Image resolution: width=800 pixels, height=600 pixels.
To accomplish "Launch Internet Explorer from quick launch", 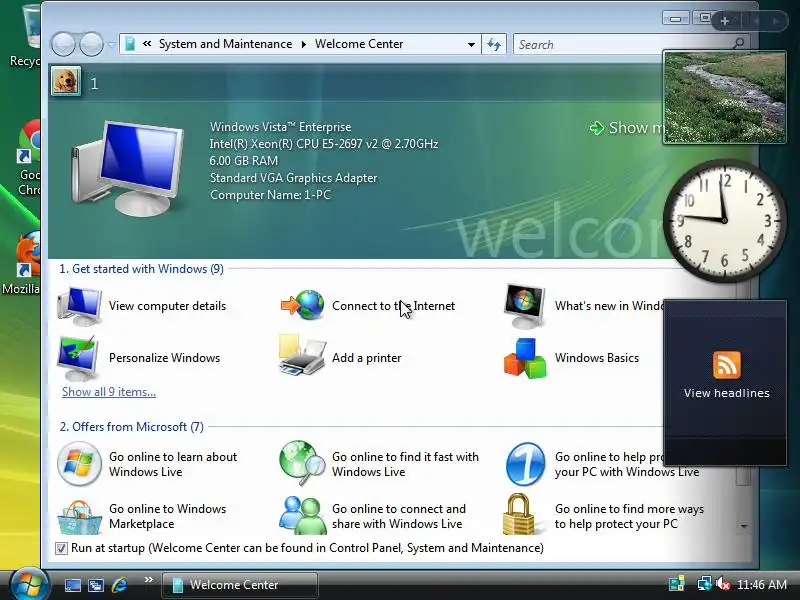I will [119, 585].
